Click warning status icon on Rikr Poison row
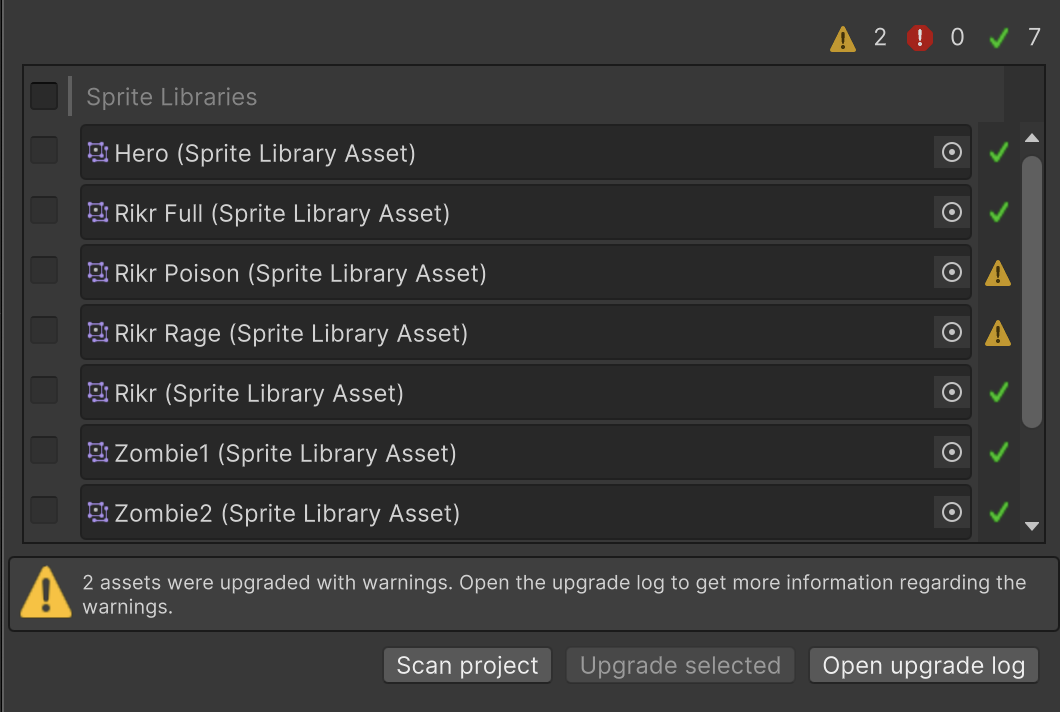The height and width of the screenshot is (712, 1060). [x=998, y=273]
